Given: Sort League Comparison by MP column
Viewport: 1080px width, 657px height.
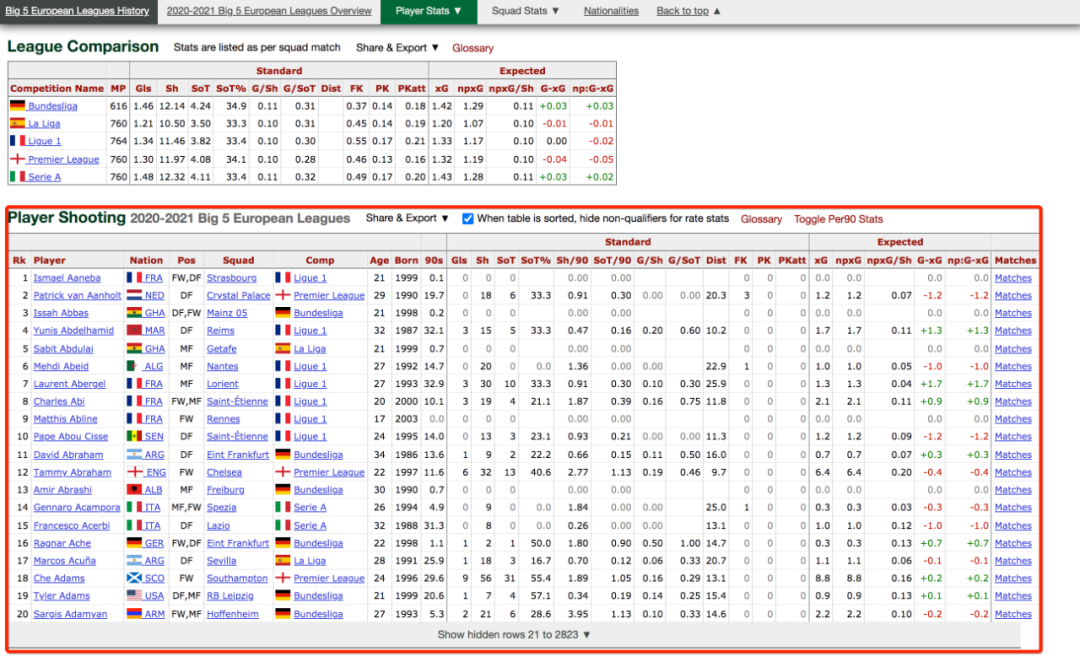Looking at the screenshot, I should click(118, 88).
